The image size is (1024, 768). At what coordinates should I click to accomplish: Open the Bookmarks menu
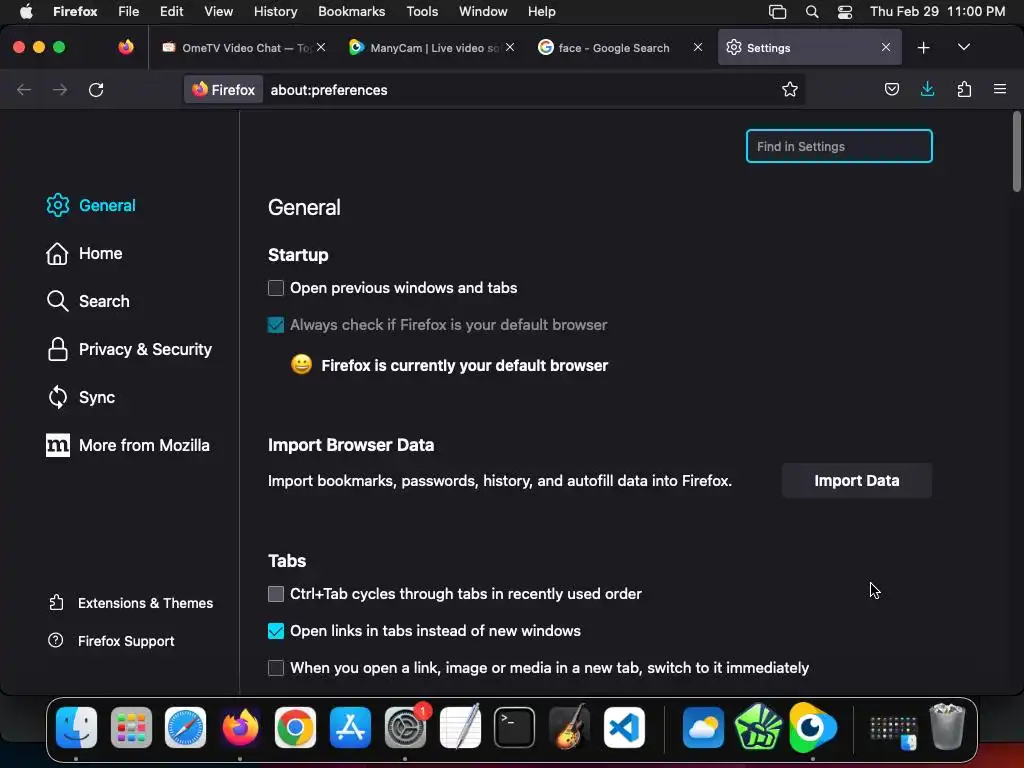pos(351,11)
